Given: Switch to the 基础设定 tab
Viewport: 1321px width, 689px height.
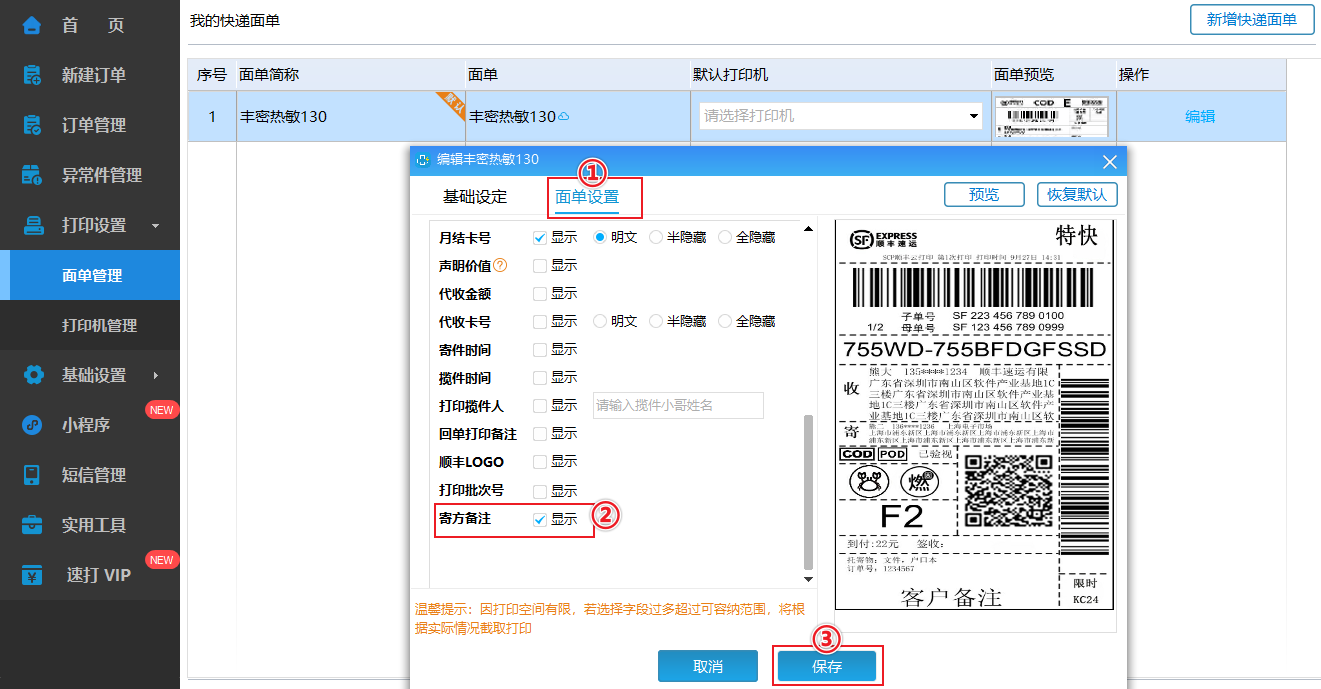Looking at the screenshot, I should click(475, 197).
